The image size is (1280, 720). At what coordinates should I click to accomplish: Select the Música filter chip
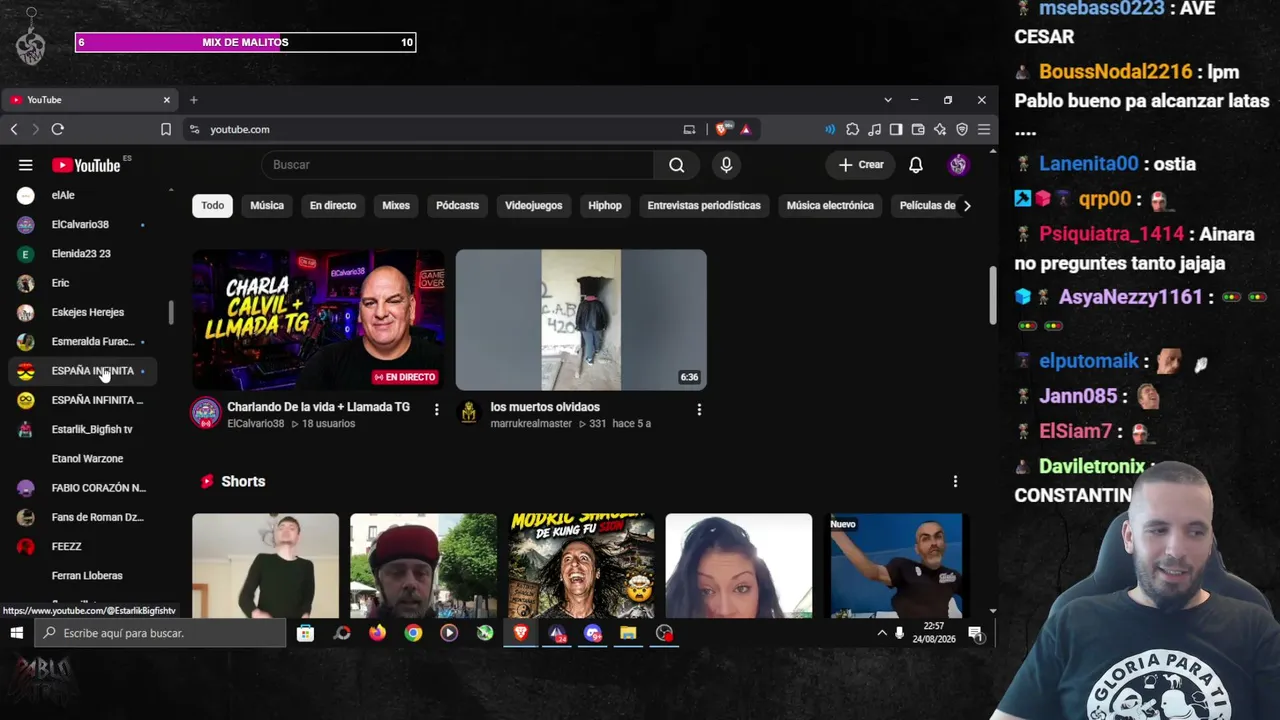click(x=267, y=206)
